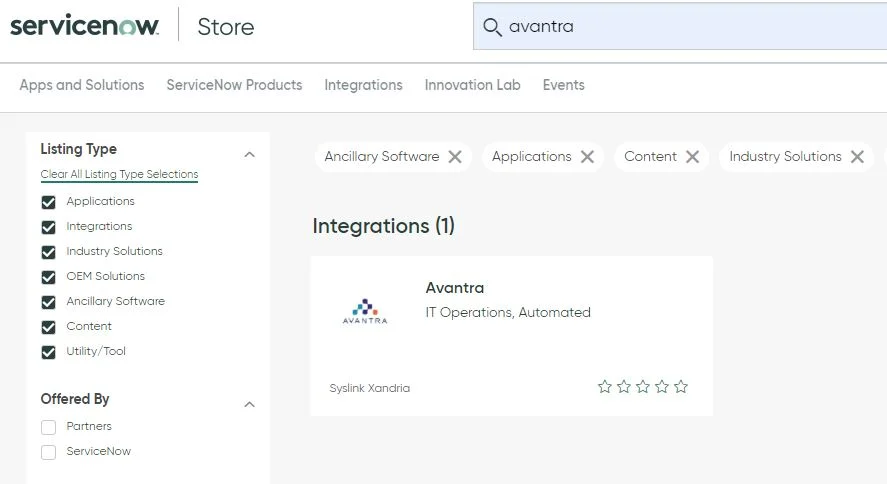Collapse the Offered By section

click(x=250, y=404)
